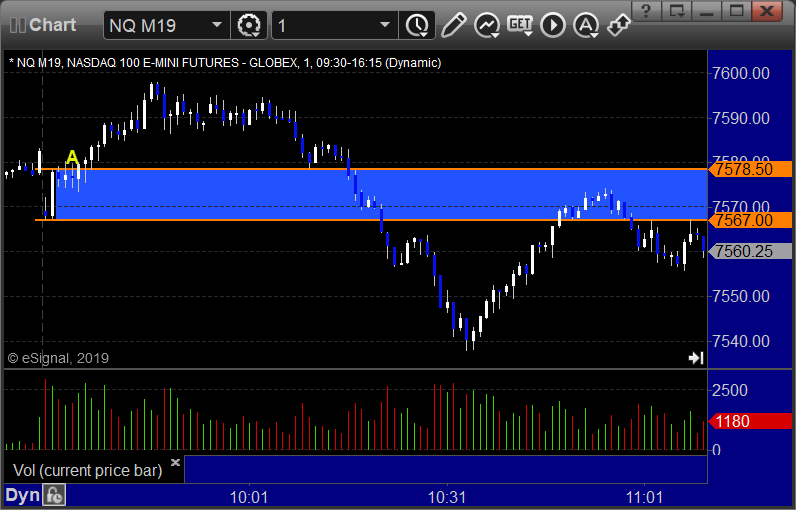Click the 7540.00 price axis label

741,341
